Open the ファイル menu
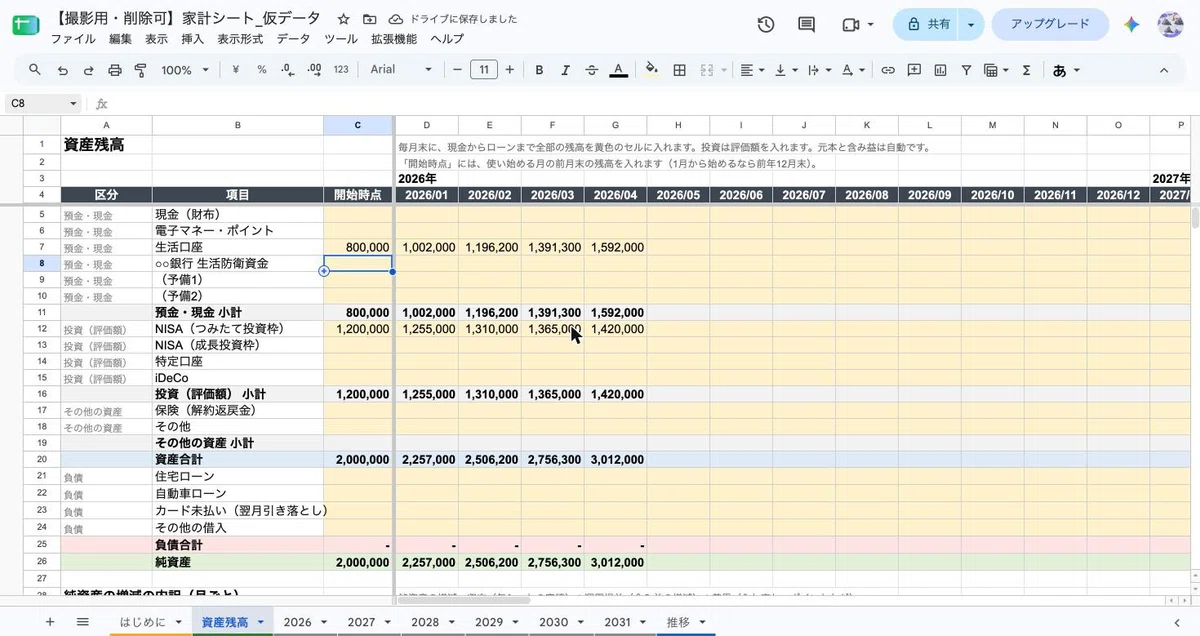The image size is (1200, 636). 73,39
